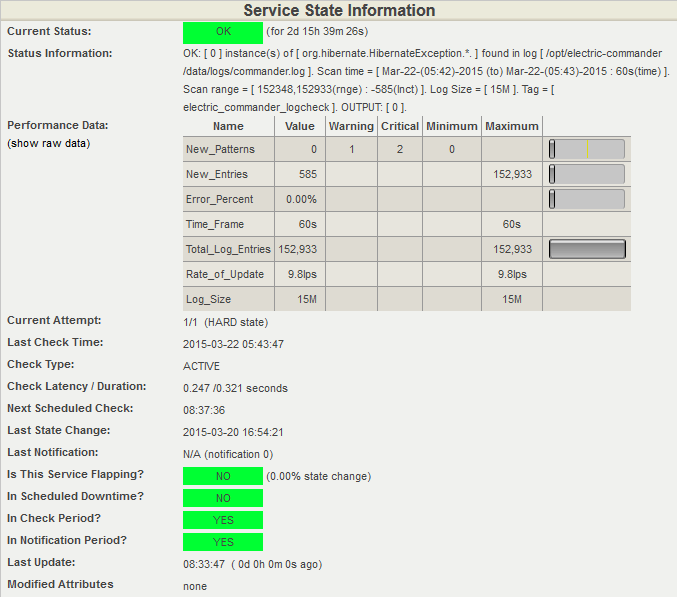The width and height of the screenshot is (677, 597).
Task: Click the Service State Information title
Action: click(x=339, y=10)
